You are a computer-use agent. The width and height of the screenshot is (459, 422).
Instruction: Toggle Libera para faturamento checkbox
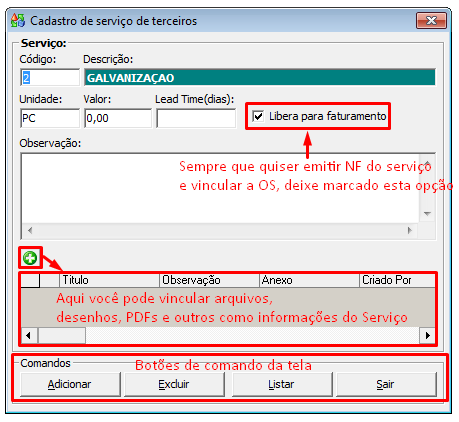click(258, 116)
